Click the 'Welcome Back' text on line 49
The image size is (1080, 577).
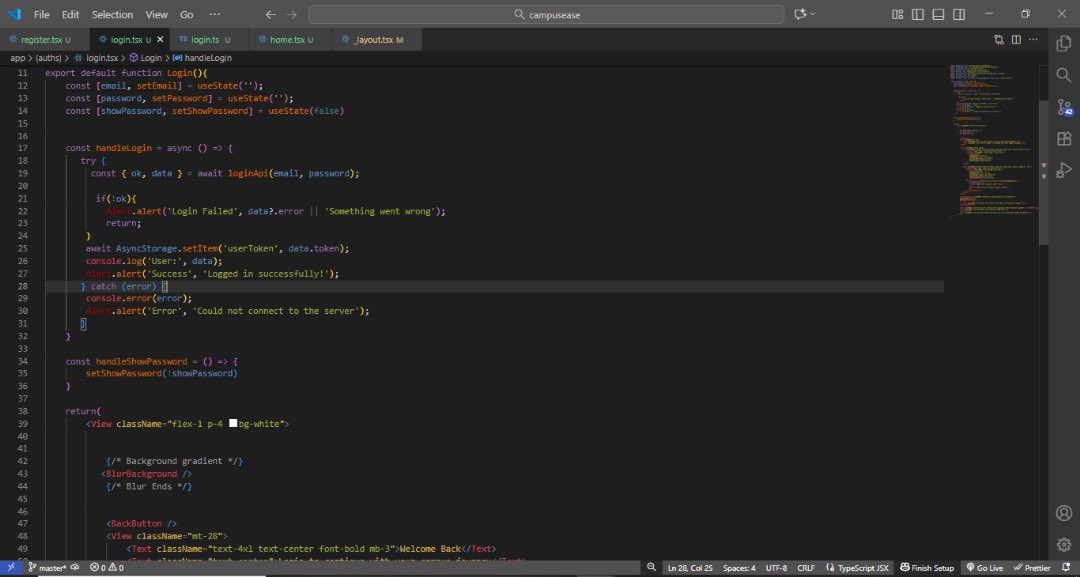pos(430,549)
